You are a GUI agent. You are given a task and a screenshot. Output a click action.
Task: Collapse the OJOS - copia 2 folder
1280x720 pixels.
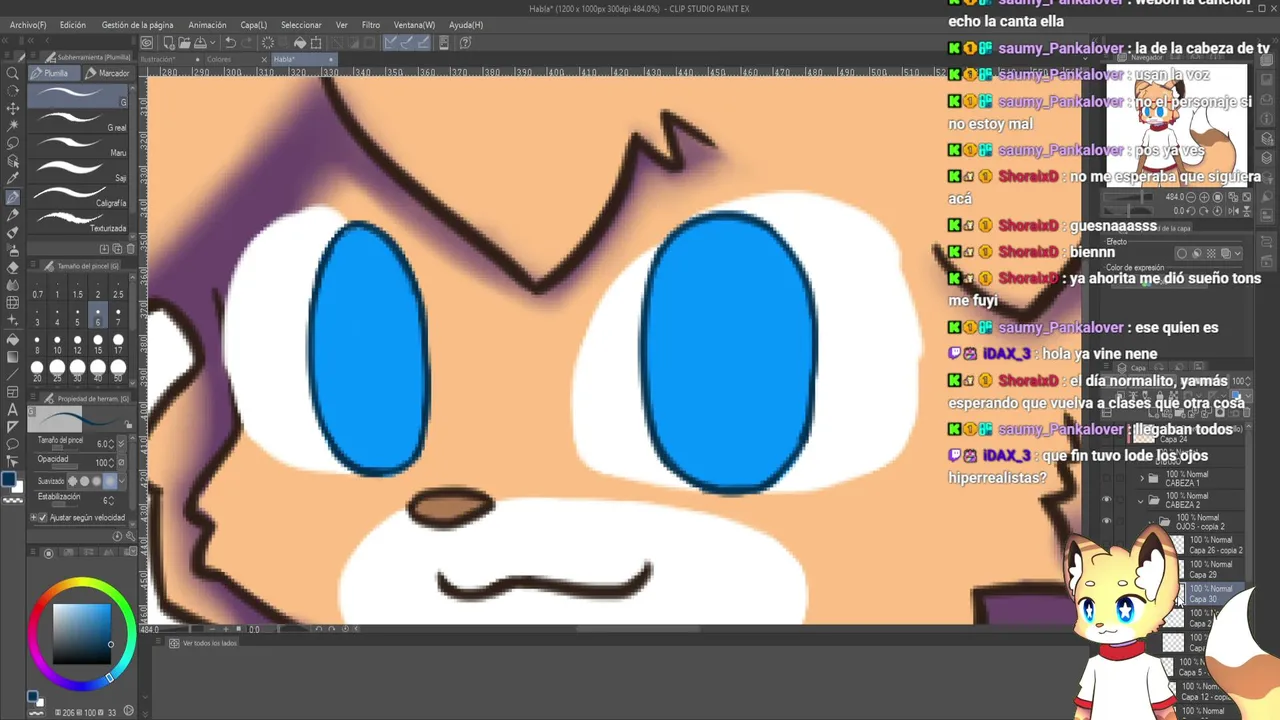(1153, 522)
